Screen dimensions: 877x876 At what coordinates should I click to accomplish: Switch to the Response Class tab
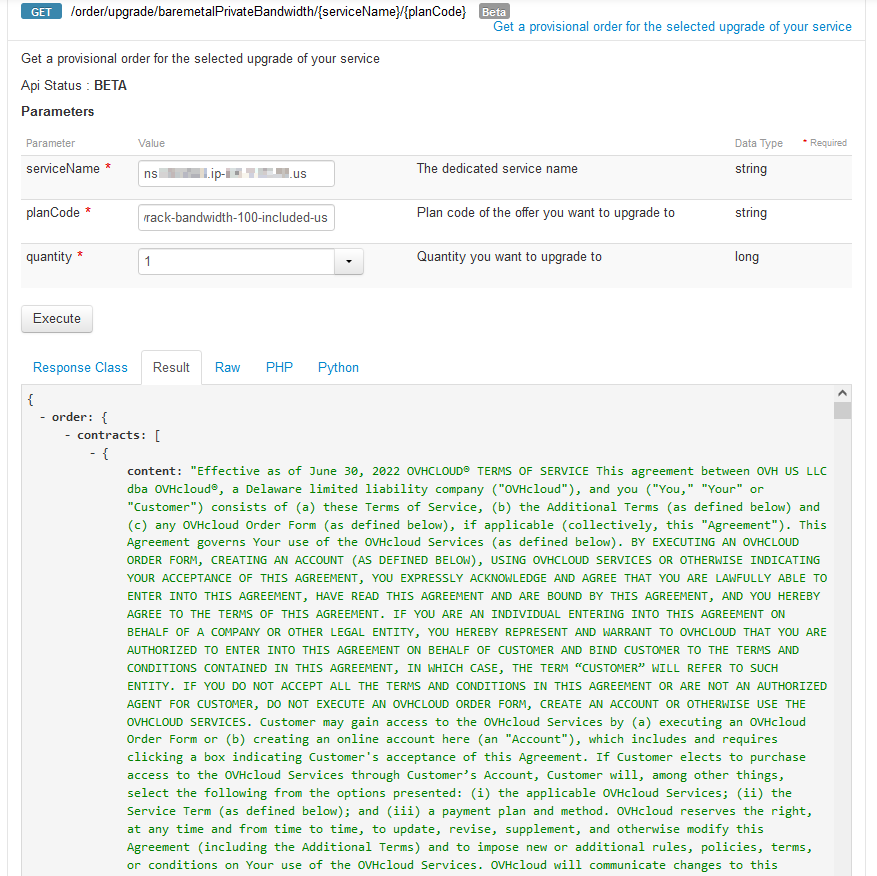[80, 368]
